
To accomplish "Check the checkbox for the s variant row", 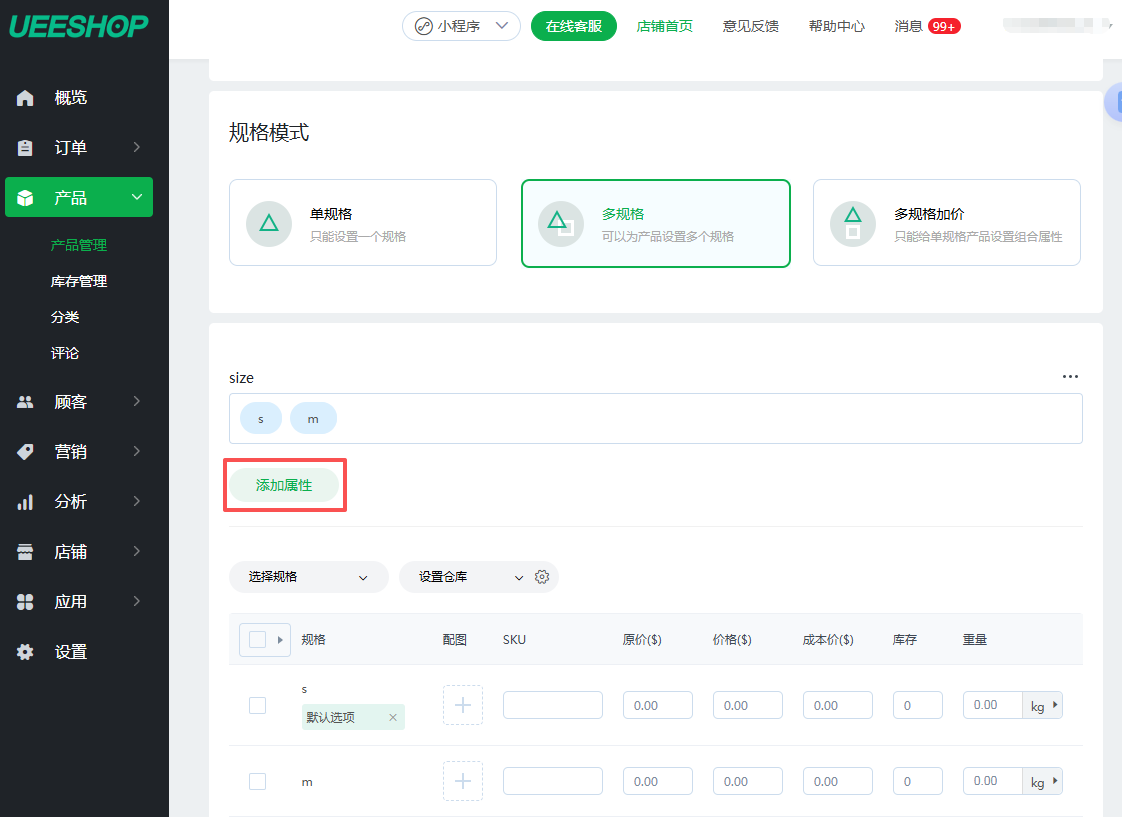I will 257,705.
